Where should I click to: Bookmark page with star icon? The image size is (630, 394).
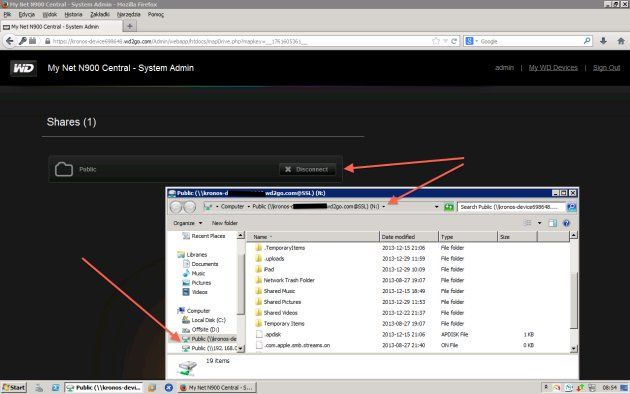(436, 41)
